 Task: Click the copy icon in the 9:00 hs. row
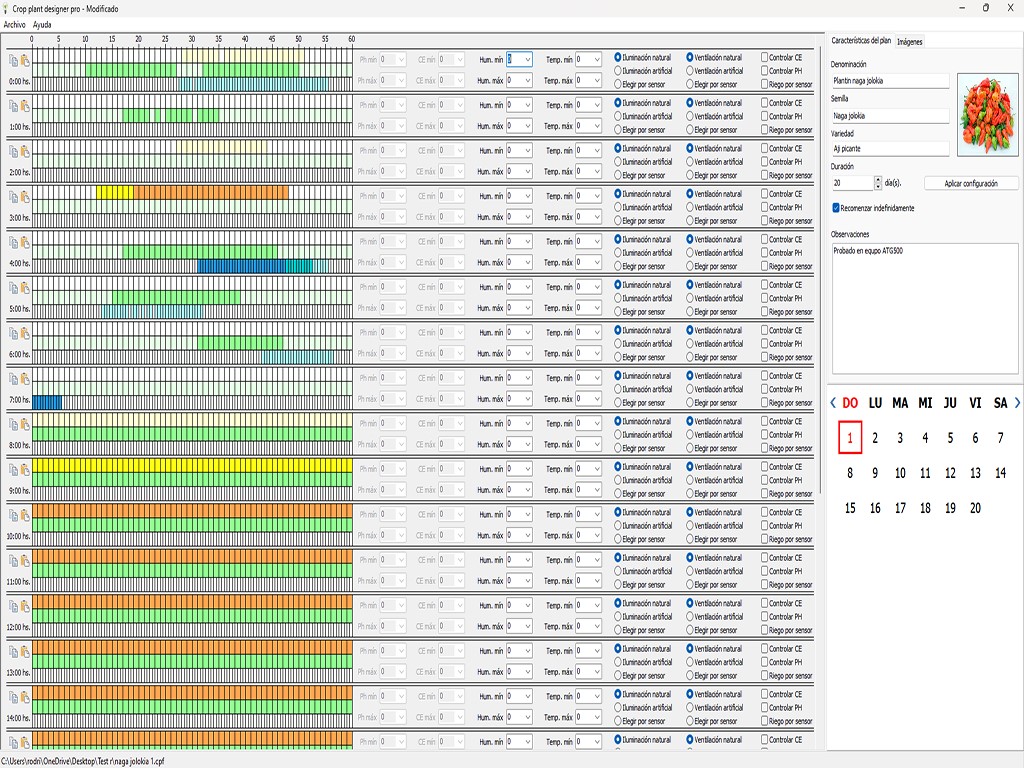point(13,469)
